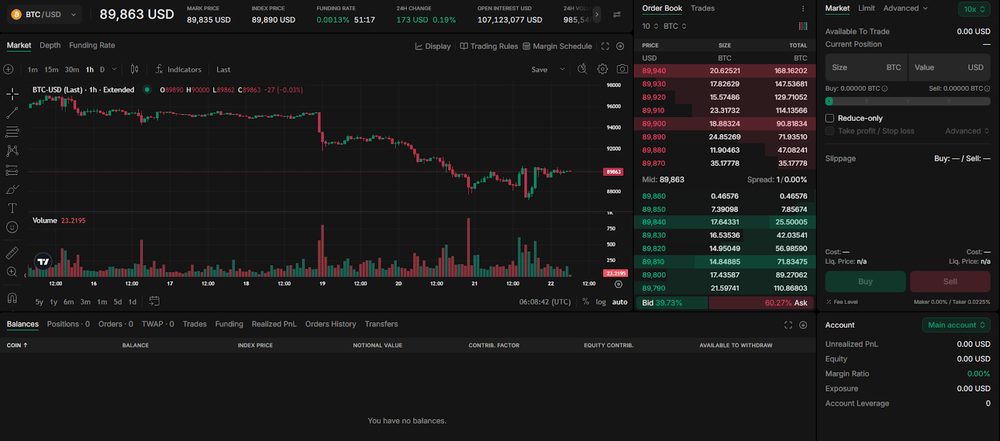
Task: Take a chart snapshot with camera icon
Action: (622, 69)
